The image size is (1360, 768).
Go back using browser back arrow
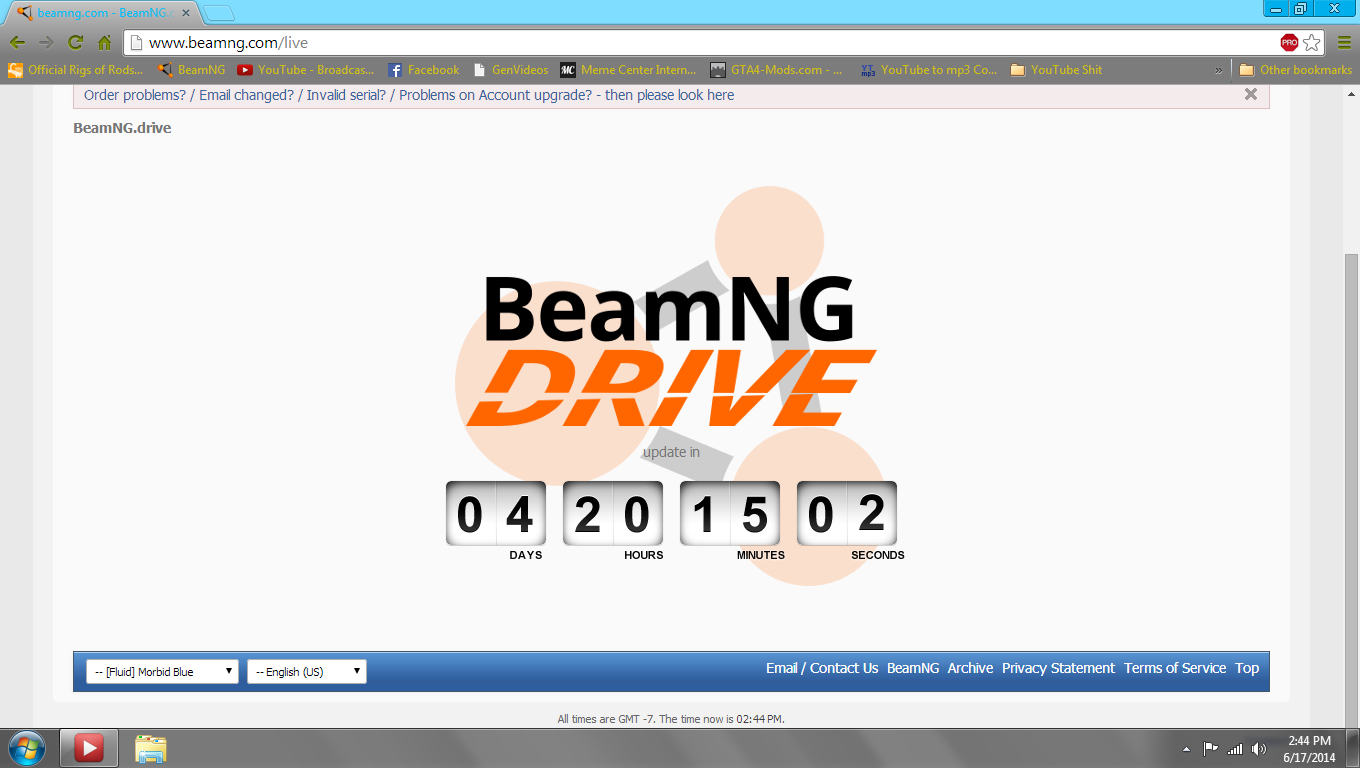17,43
